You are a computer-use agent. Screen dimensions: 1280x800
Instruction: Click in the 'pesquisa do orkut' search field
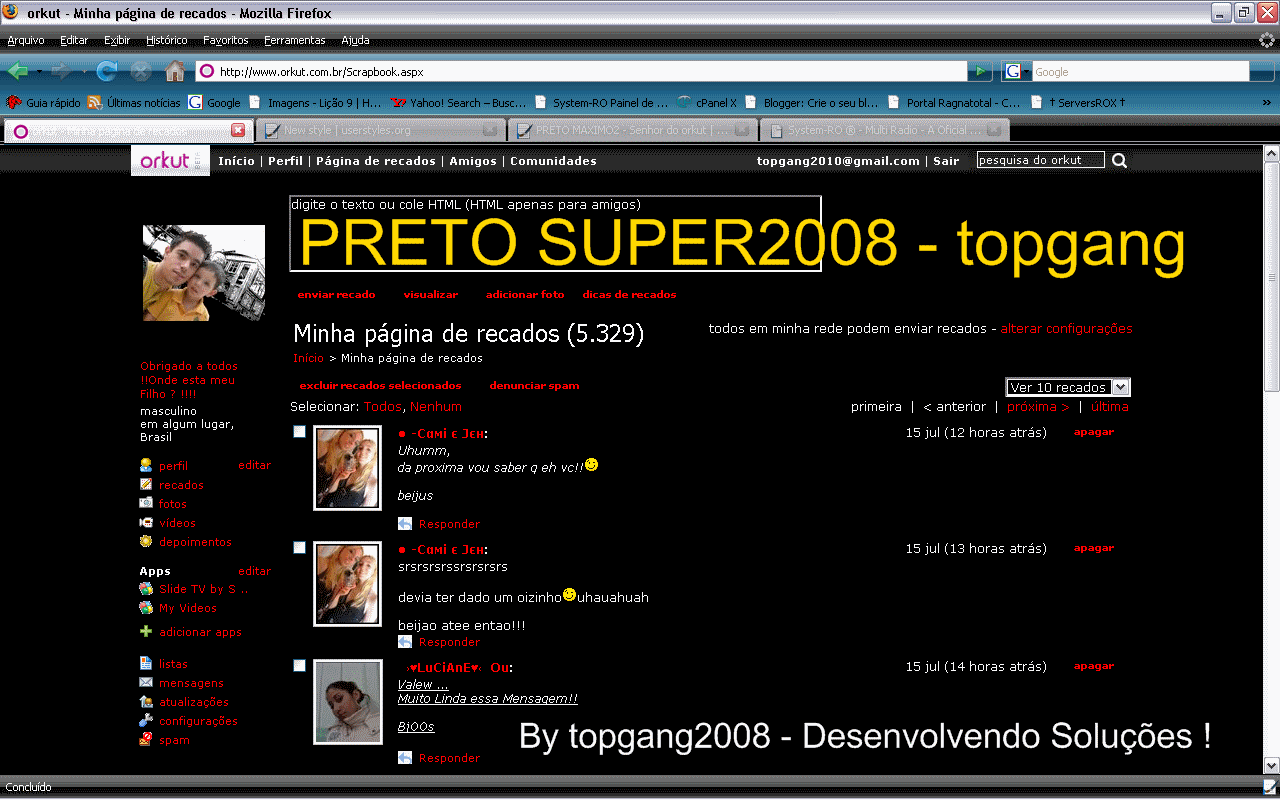coord(1041,160)
